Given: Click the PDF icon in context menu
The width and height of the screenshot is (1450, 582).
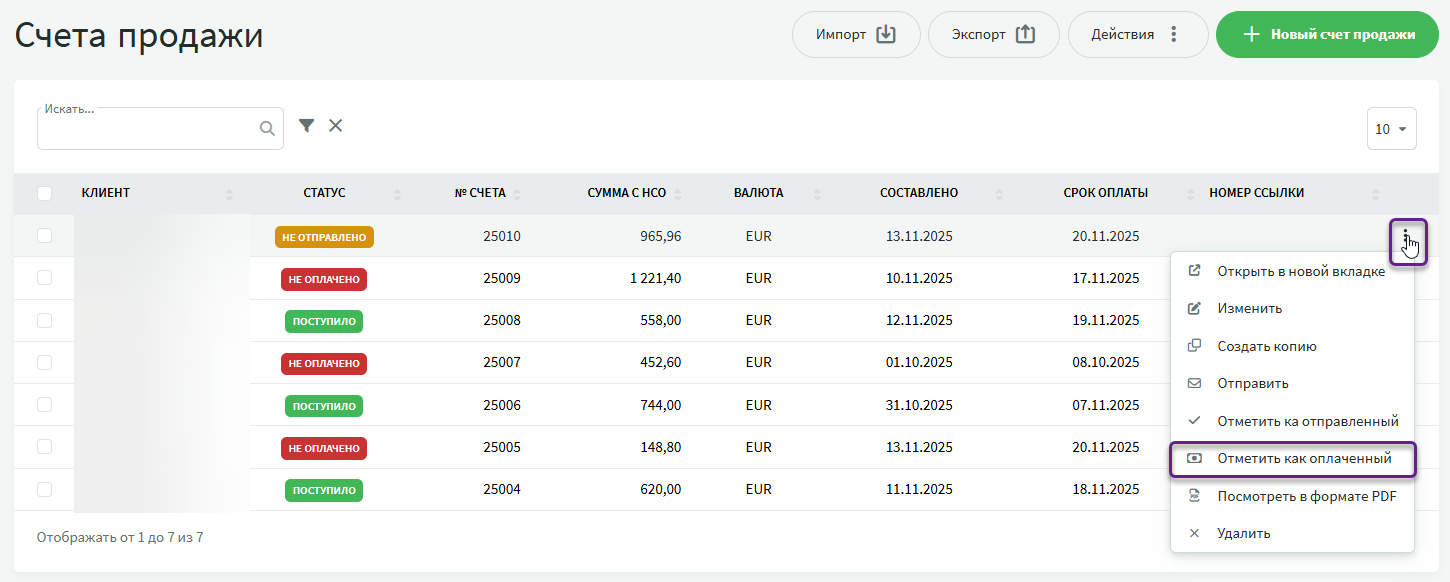Looking at the screenshot, I should (1194, 496).
